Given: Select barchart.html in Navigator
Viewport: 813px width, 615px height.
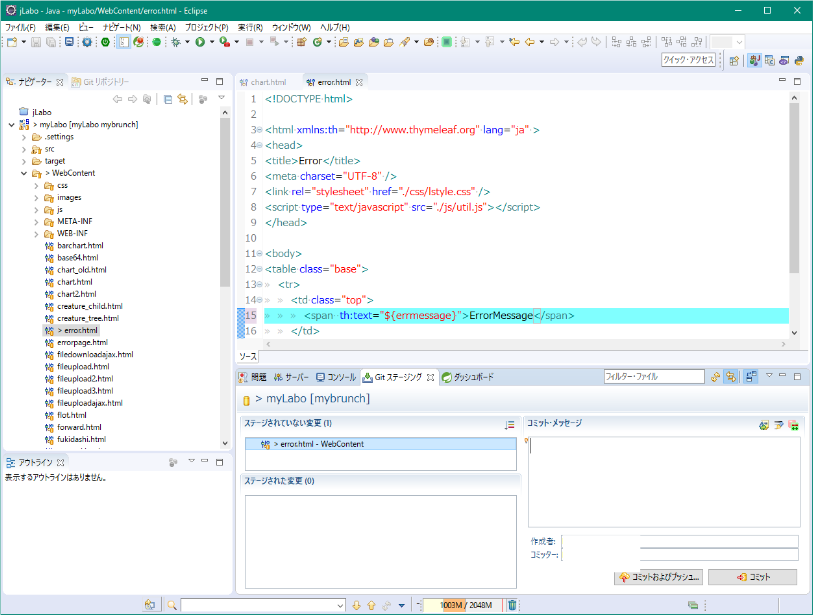Looking at the screenshot, I should 80,245.
